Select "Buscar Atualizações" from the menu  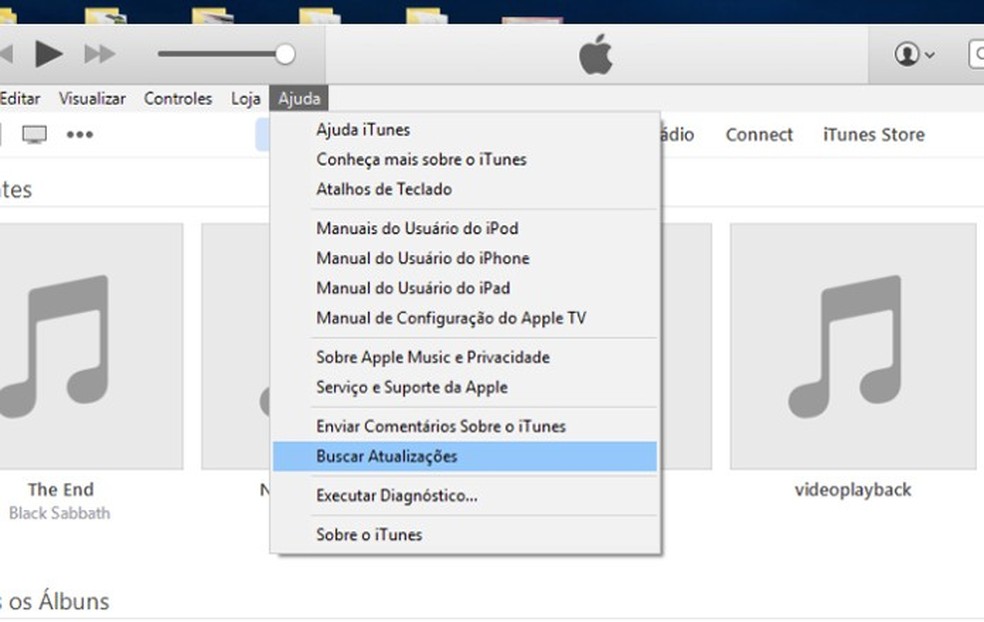point(386,456)
